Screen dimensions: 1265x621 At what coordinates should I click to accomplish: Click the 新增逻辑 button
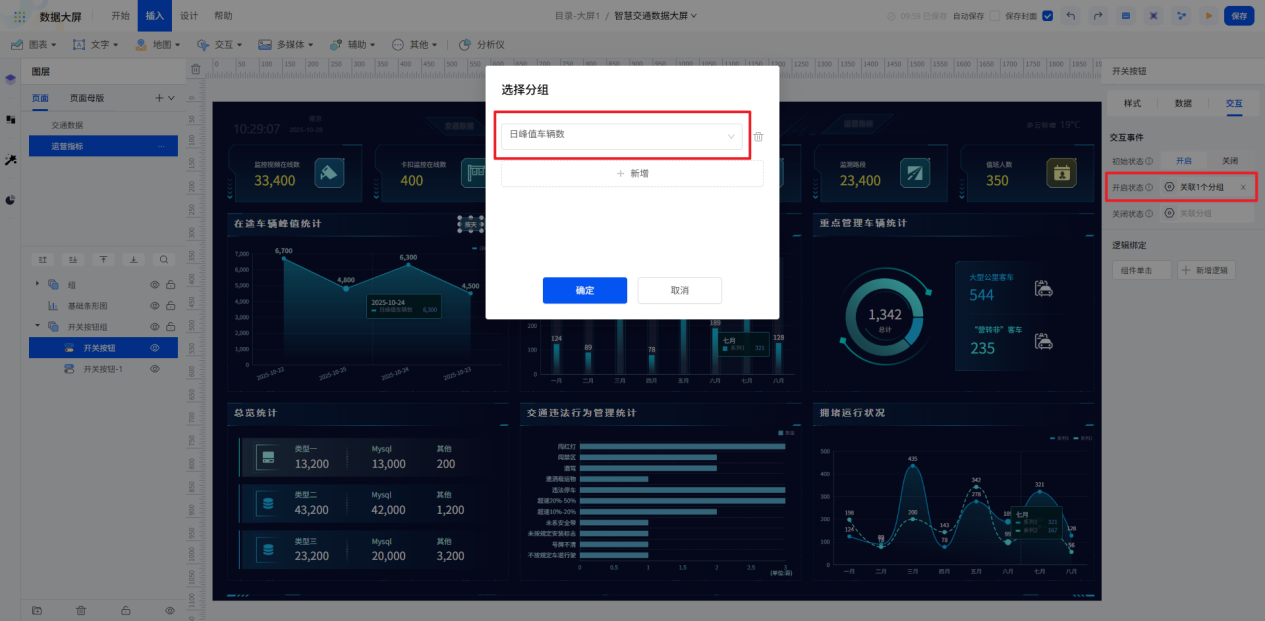coord(1205,270)
